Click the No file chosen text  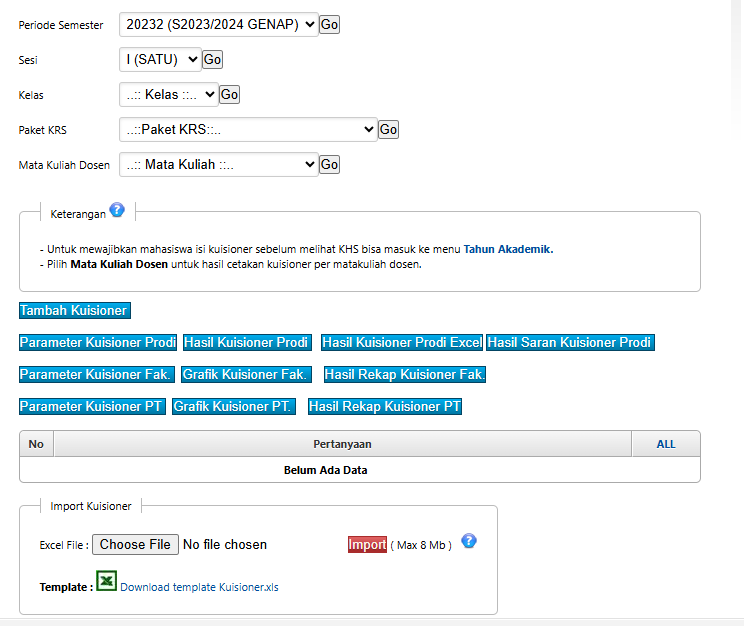tap(225, 544)
